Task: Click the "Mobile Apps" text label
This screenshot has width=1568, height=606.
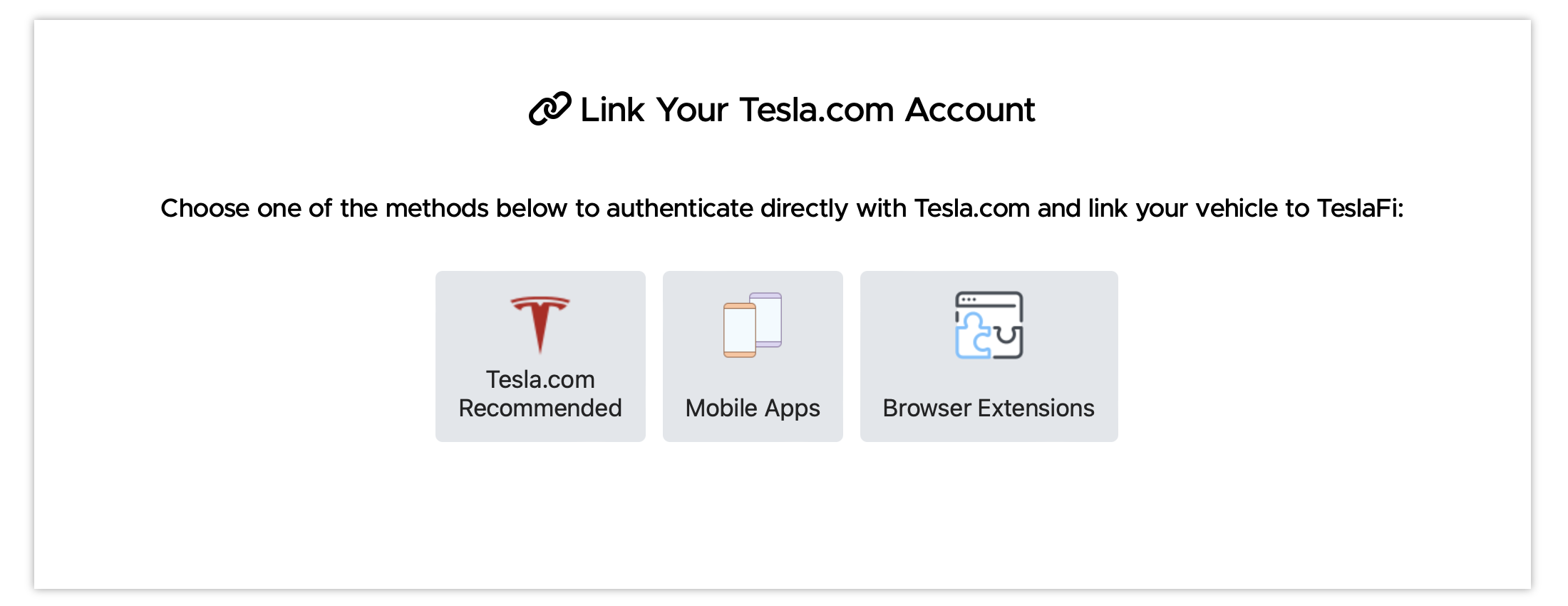Action: (753, 409)
